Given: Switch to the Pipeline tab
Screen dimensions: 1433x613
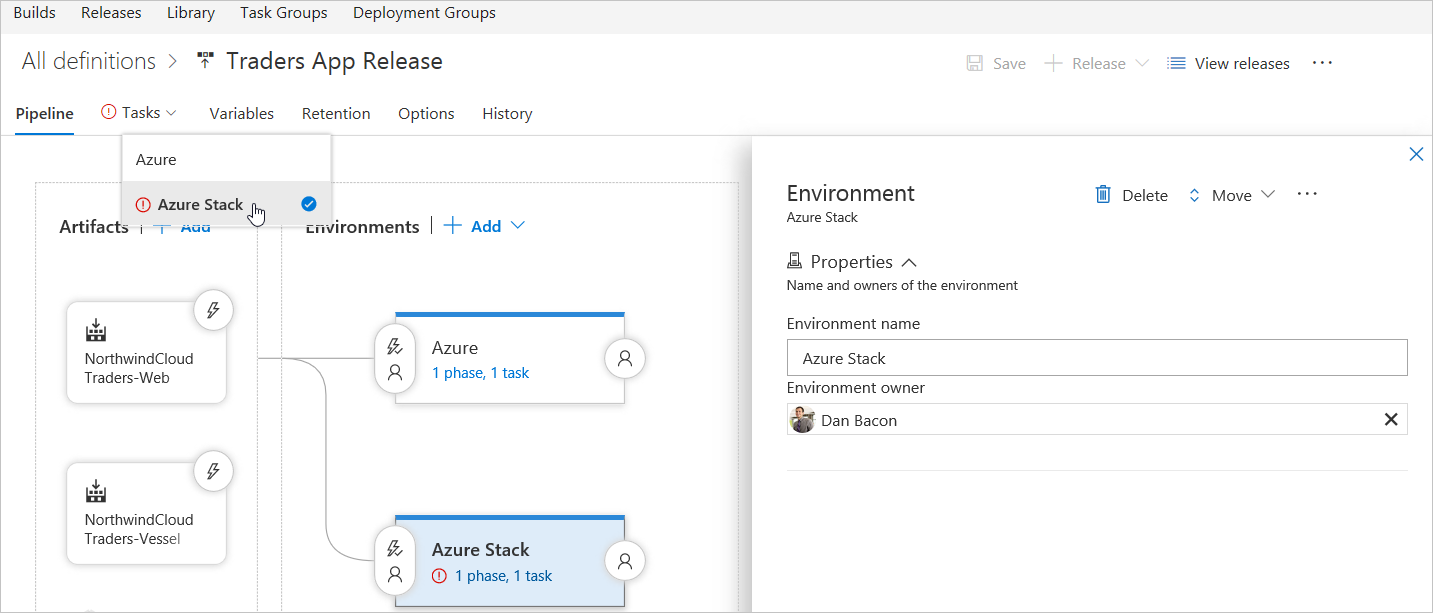Looking at the screenshot, I should click(x=45, y=113).
